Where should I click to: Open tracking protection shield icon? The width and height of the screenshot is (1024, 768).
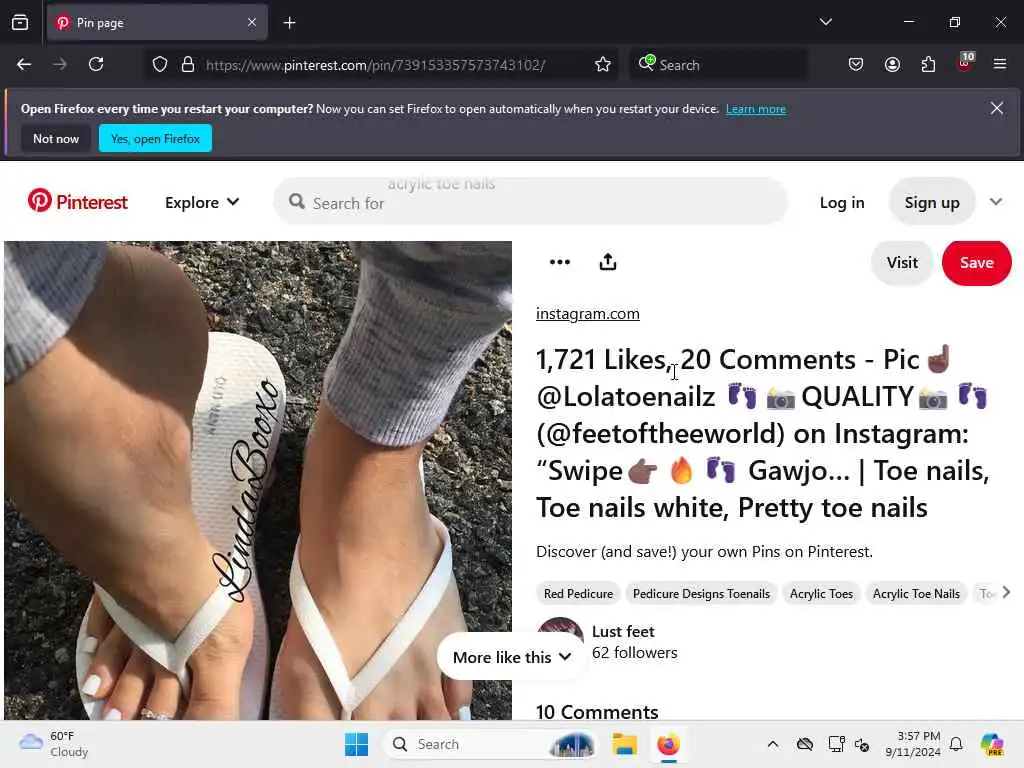160,65
